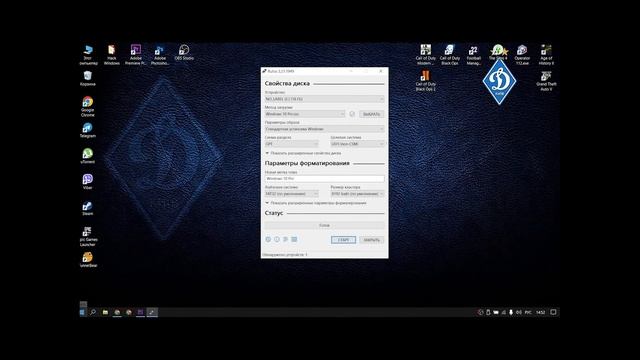Select the Grand Theft Auto V shortcut
640x360 pixels.
coord(546,80)
